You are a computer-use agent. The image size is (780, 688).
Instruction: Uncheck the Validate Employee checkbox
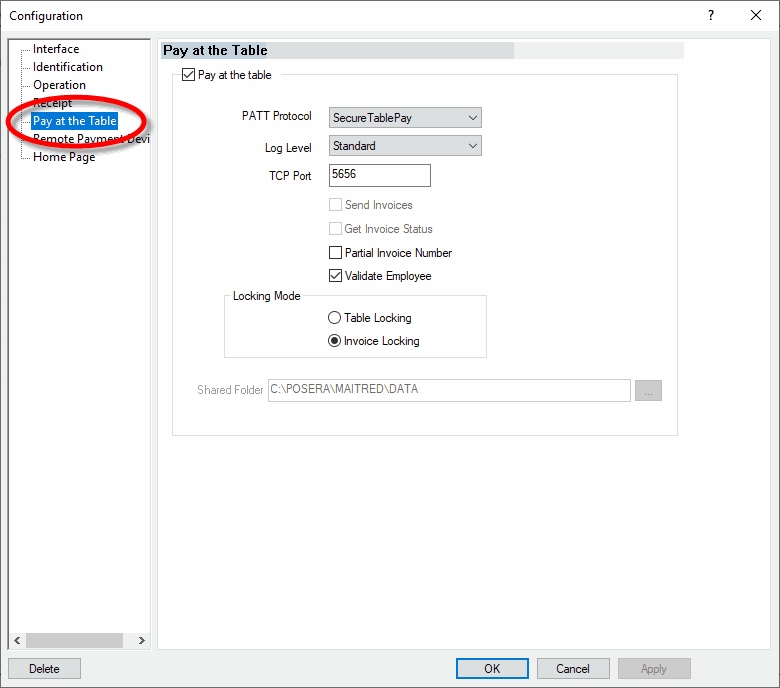(x=336, y=276)
